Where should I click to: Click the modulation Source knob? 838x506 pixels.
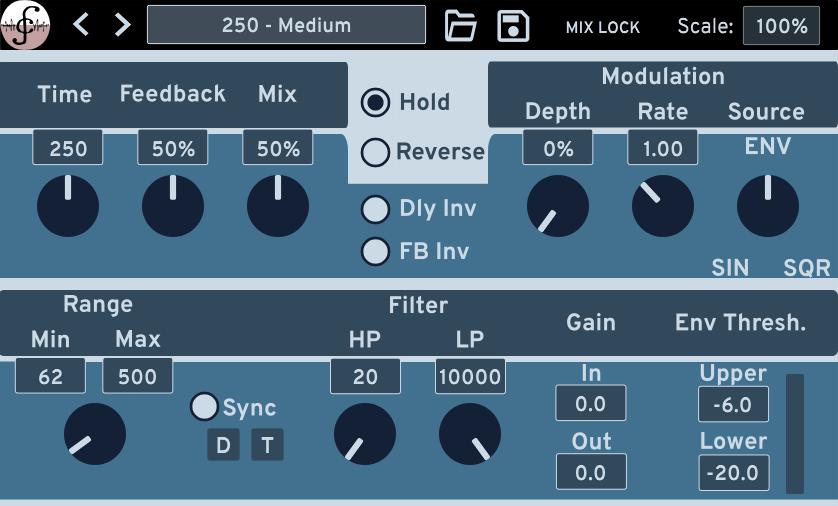[767, 206]
